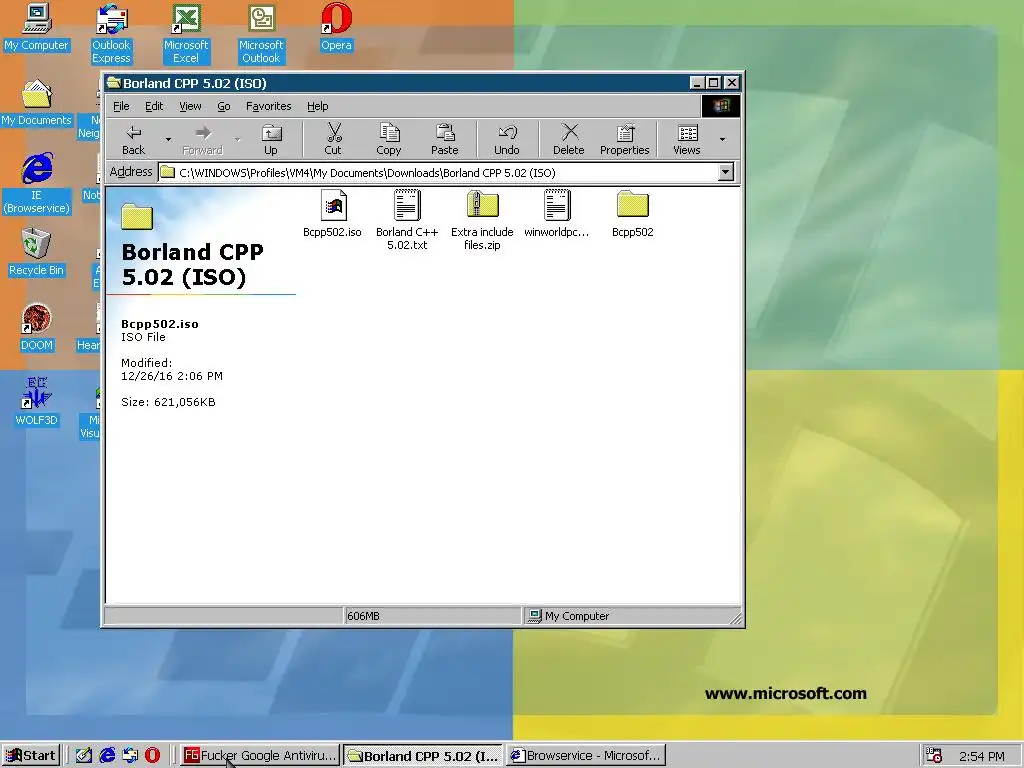
Task: Select the Bcpp502 folder
Action: point(632,214)
